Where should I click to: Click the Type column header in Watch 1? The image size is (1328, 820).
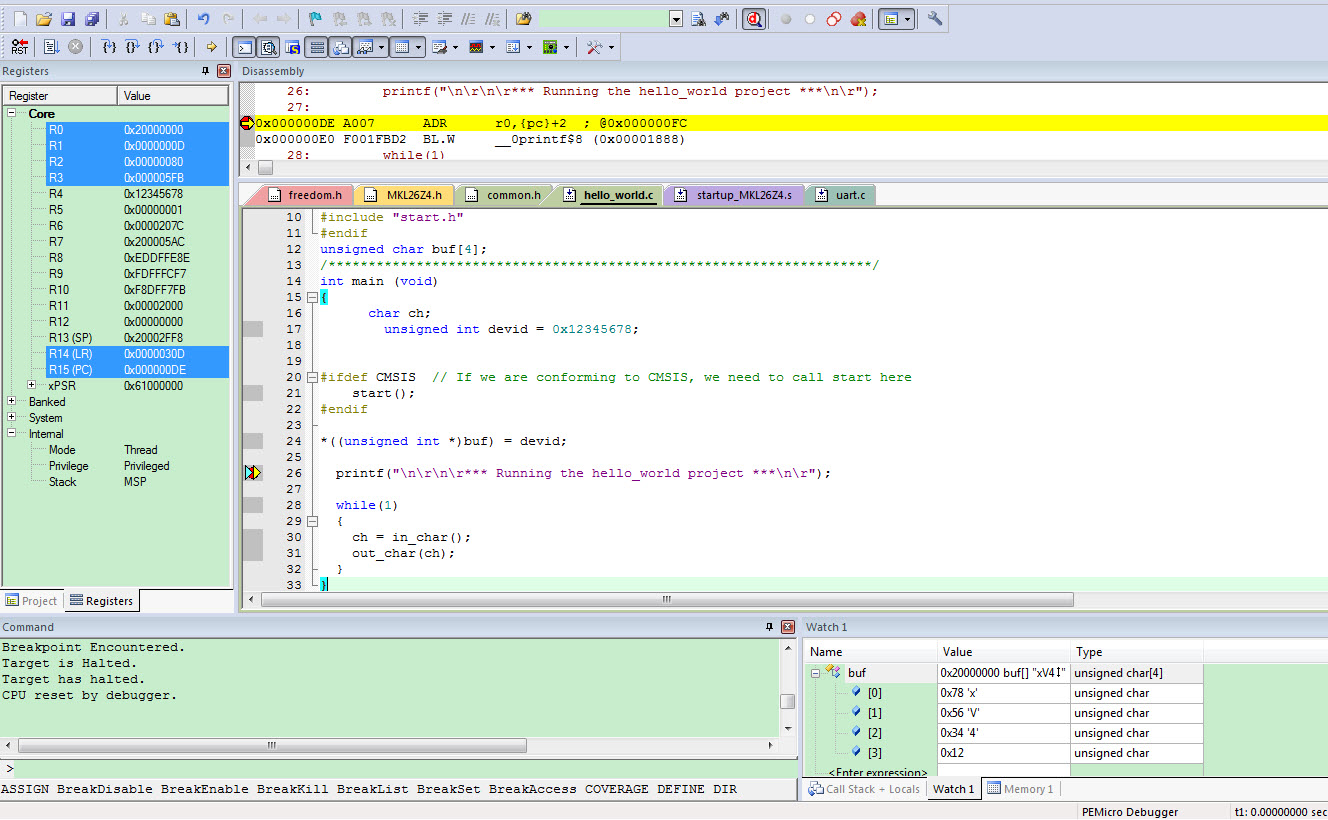1136,652
